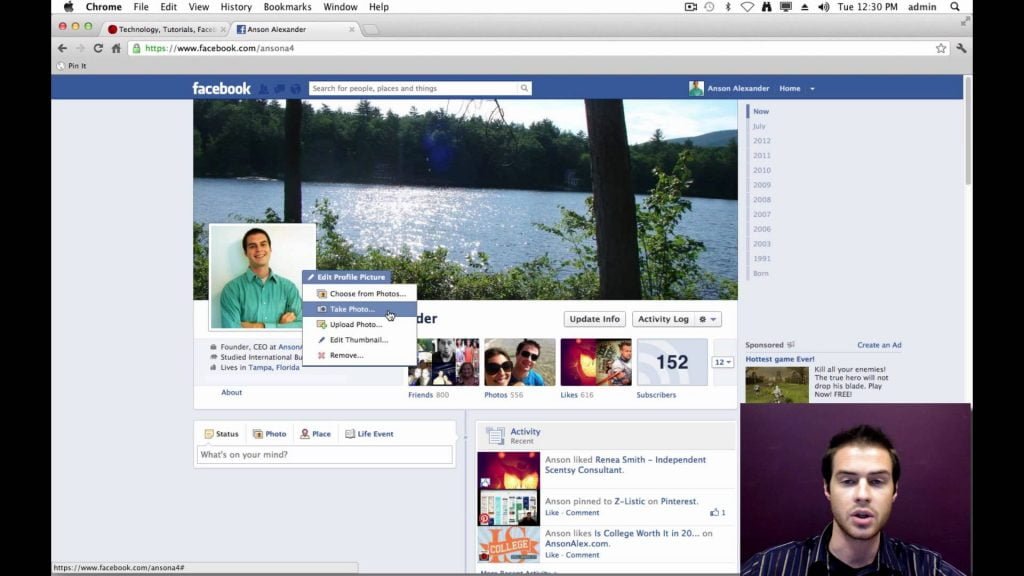Click the Update Info button
1024x576 pixels.
point(594,318)
